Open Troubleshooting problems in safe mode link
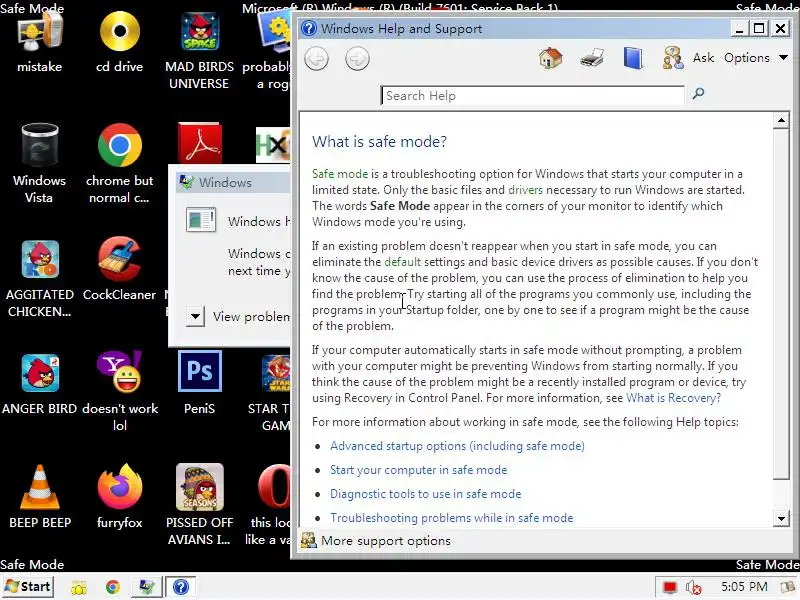Image resolution: width=800 pixels, height=600 pixels. (452, 518)
